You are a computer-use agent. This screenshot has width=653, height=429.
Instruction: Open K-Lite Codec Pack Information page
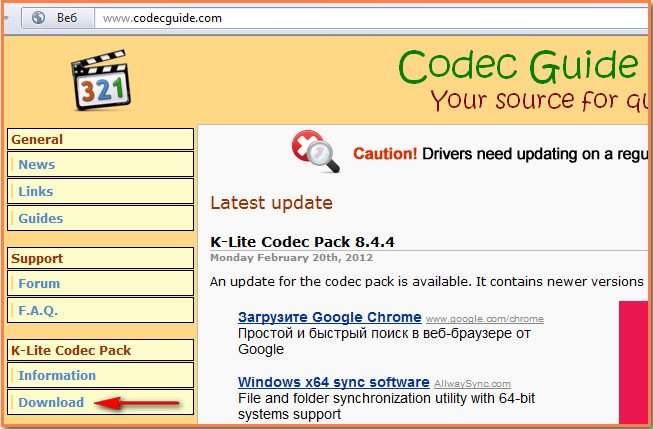click(100, 375)
